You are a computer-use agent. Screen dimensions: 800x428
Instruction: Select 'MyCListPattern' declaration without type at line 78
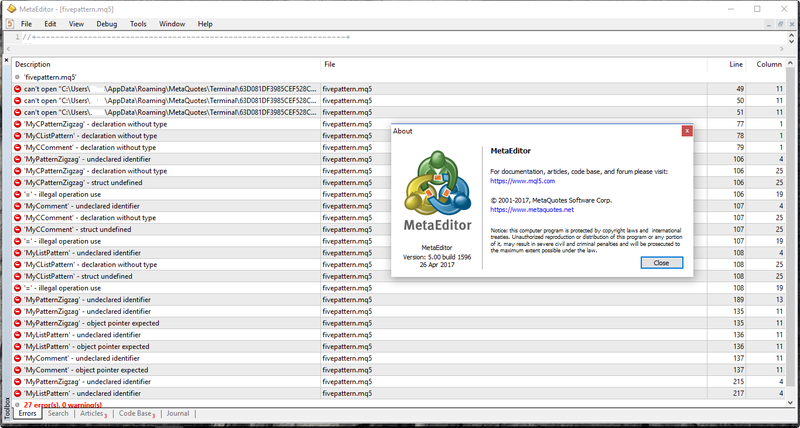(x=398, y=136)
